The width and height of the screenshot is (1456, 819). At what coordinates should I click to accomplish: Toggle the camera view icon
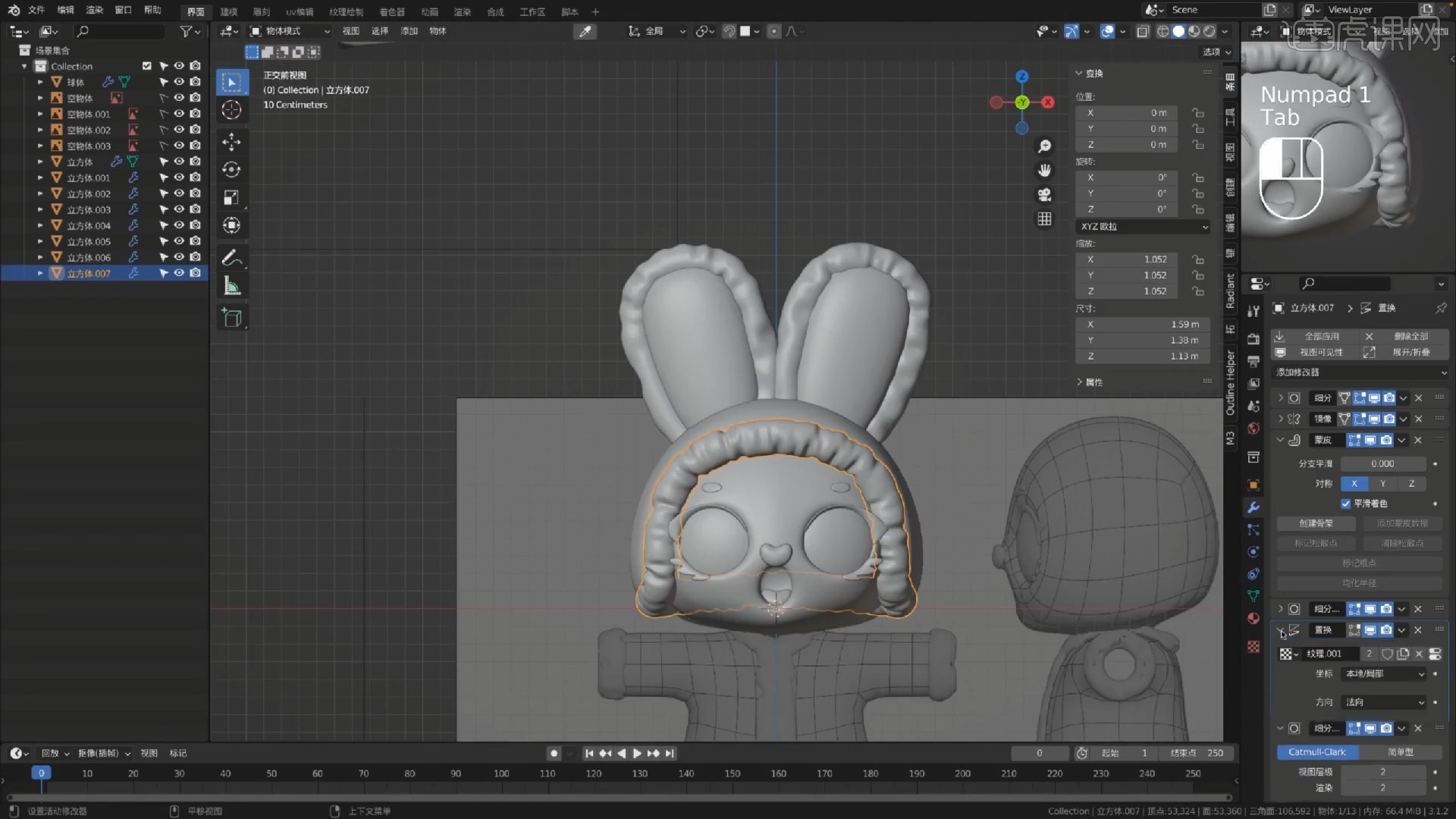coord(1044,195)
